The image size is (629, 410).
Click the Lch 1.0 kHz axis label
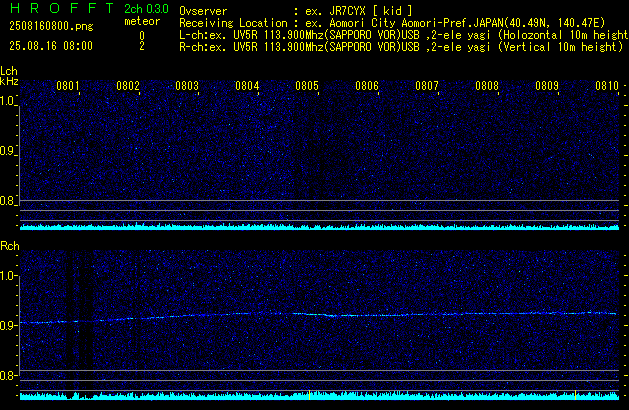pyautogui.click(x=7, y=101)
